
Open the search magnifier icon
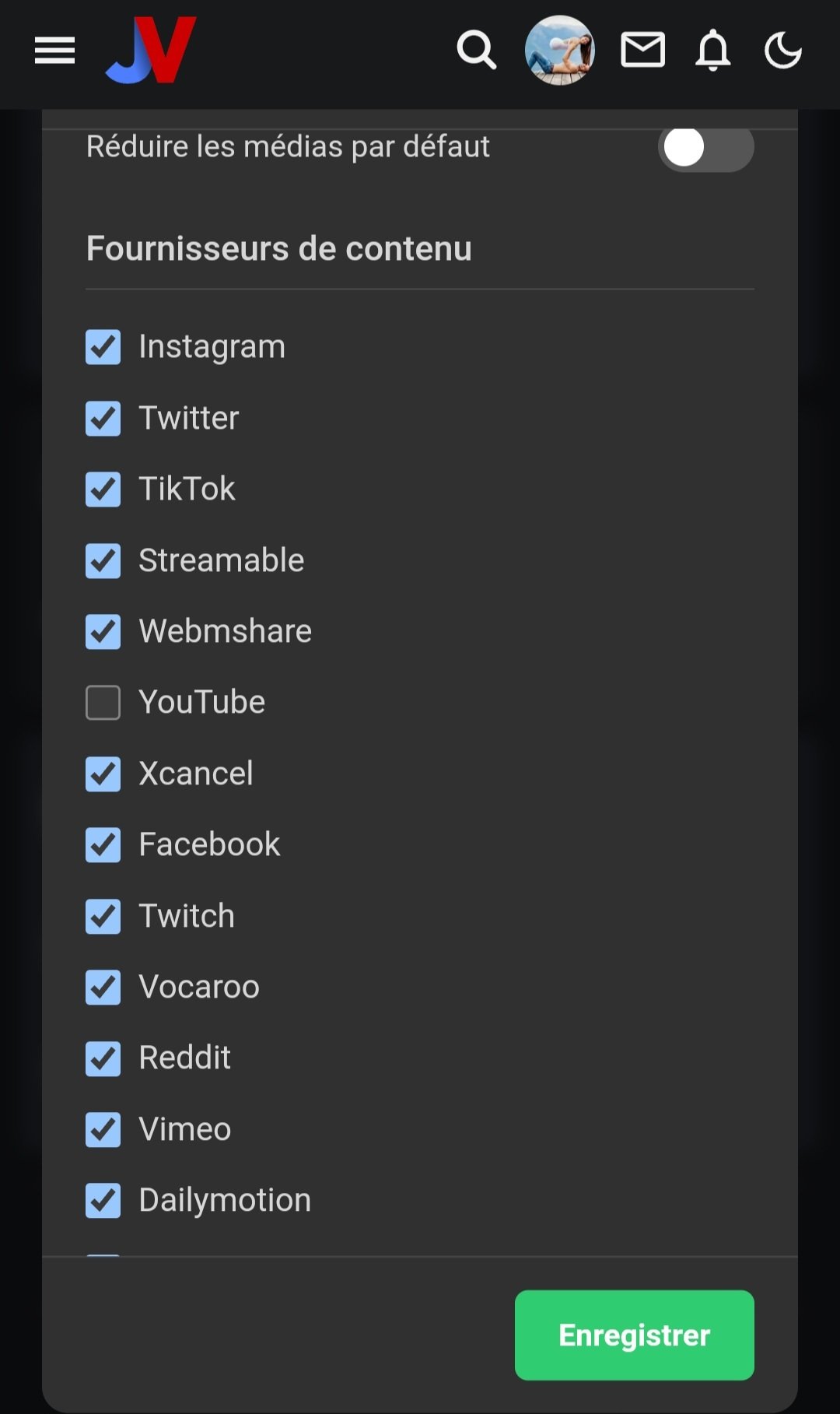tap(476, 51)
